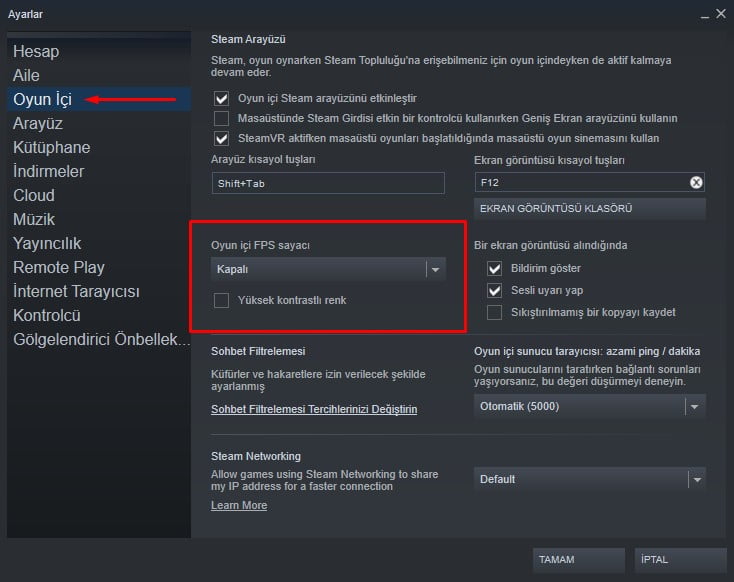This screenshot has width=734, height=582.
Task: Open the Oyun içi FPS sayacı dropdown
Action: pyautogui.click(x=330, y=269)
